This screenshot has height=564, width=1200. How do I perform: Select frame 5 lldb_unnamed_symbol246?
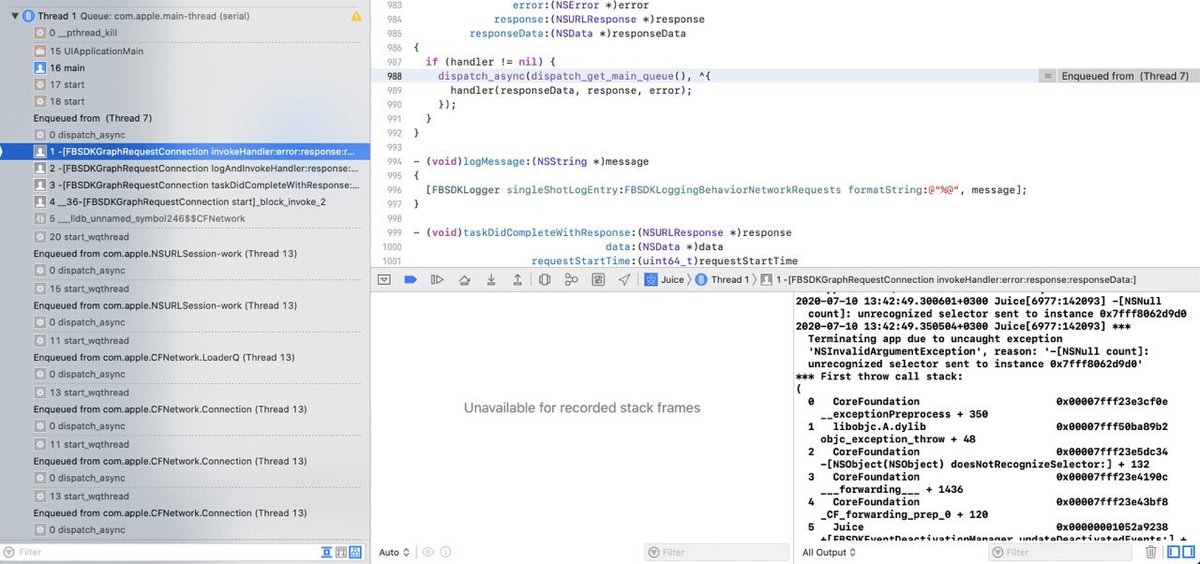[140, 219]
